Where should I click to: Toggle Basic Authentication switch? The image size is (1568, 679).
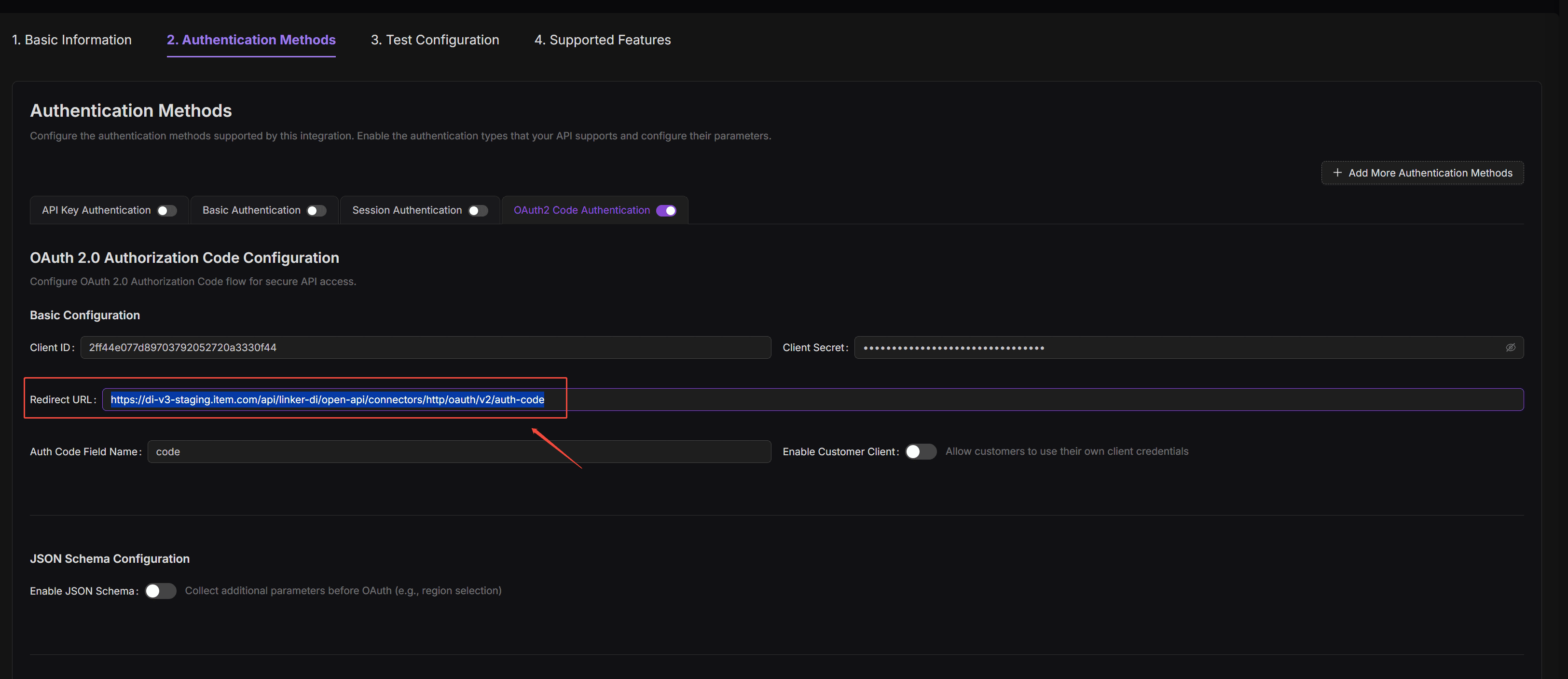(316, 211)
